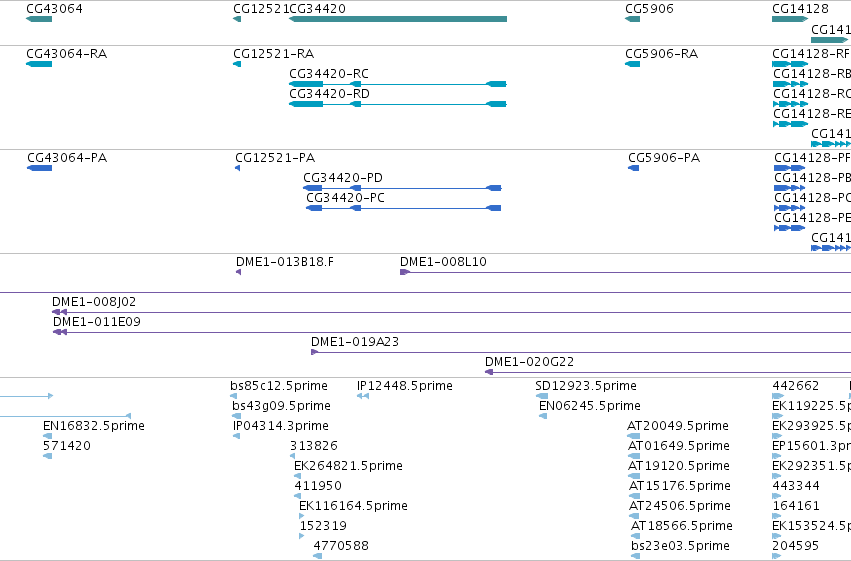The height and width of the screenshot is (561, 851).
Task: Select the CG43064 gene label
Action: (54, 9)
